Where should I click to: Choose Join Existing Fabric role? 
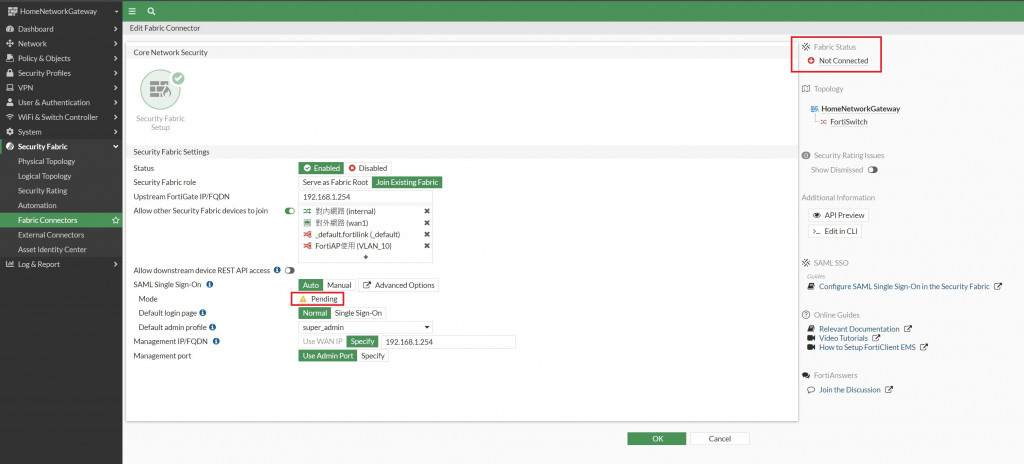(407, 182)
